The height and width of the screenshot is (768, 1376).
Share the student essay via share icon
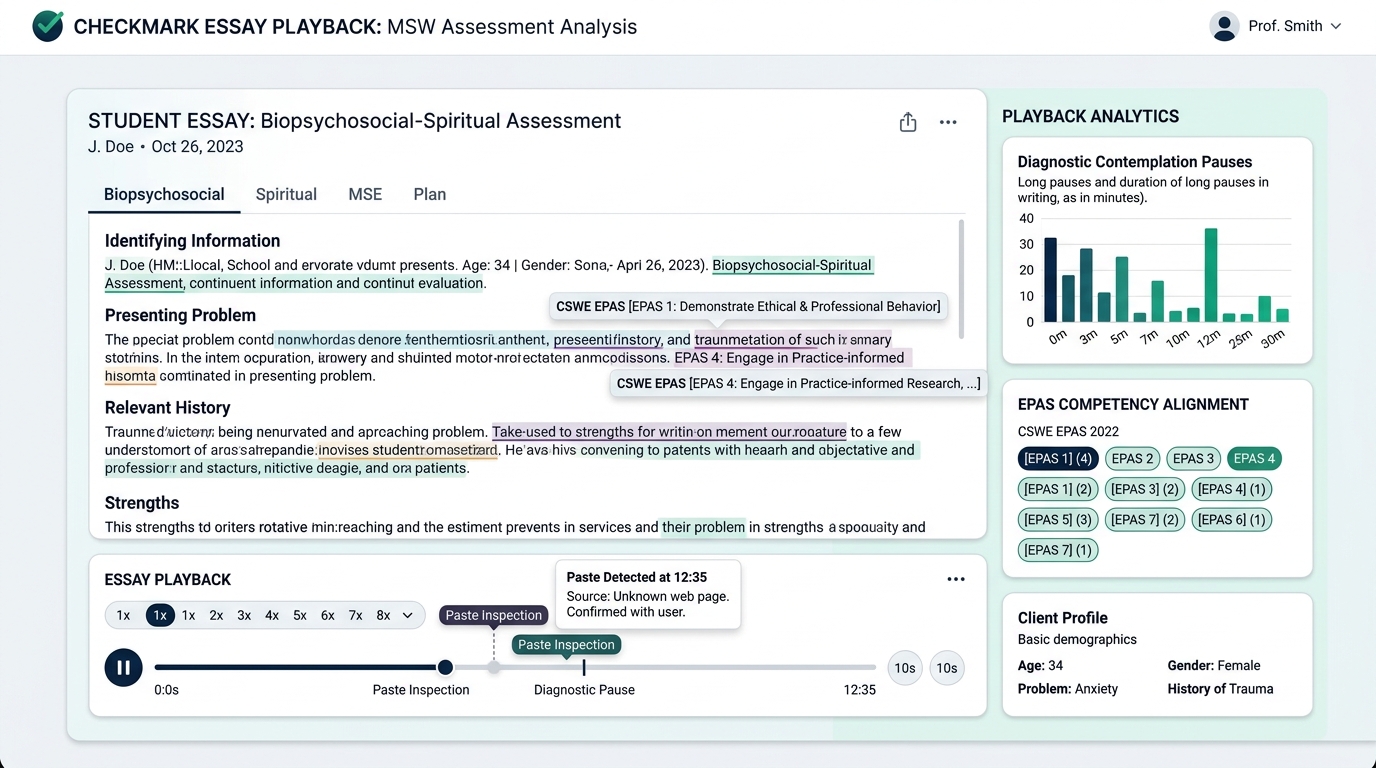[908, 122]
